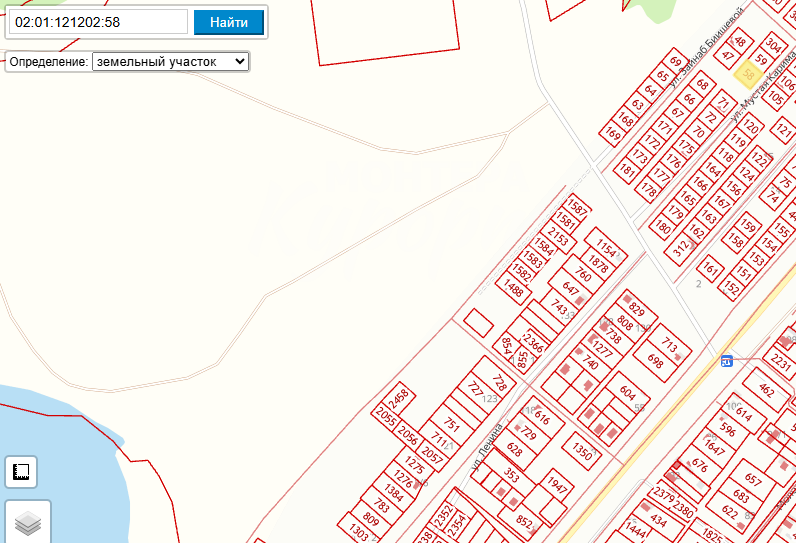Open the map layers panel
Viewport: 796px width, 543px height.
pyautogui.click(x=27, y=523)
